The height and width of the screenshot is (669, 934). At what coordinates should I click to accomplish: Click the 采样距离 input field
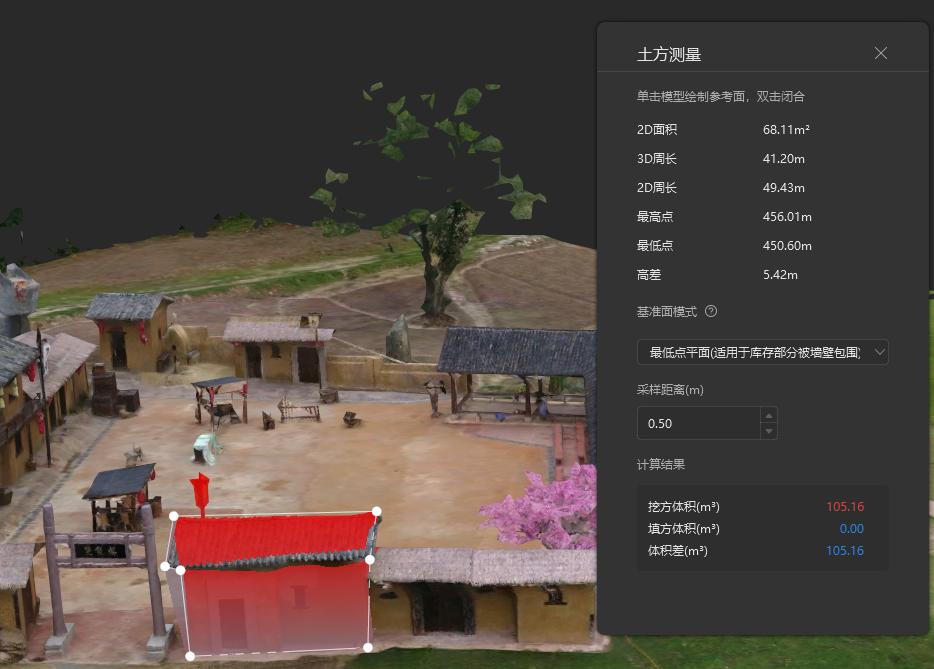(699, 423)
